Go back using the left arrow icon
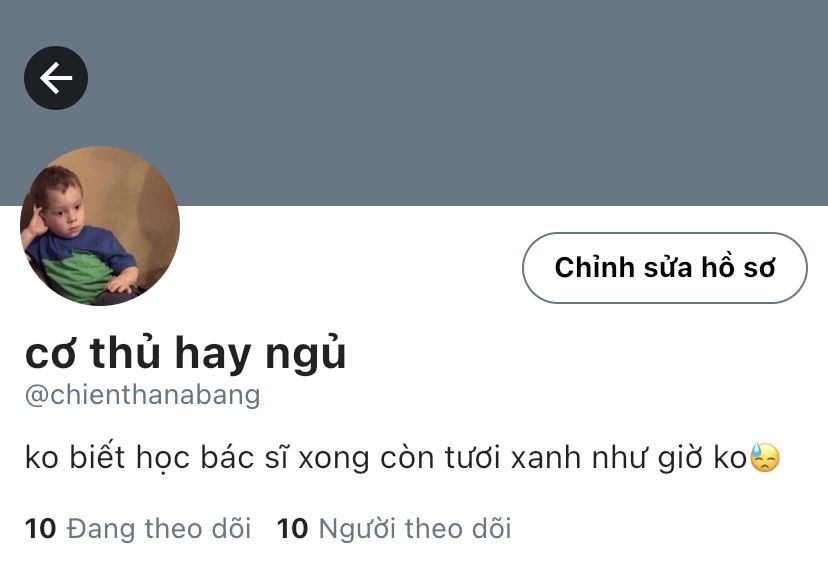 pos(56,78)
